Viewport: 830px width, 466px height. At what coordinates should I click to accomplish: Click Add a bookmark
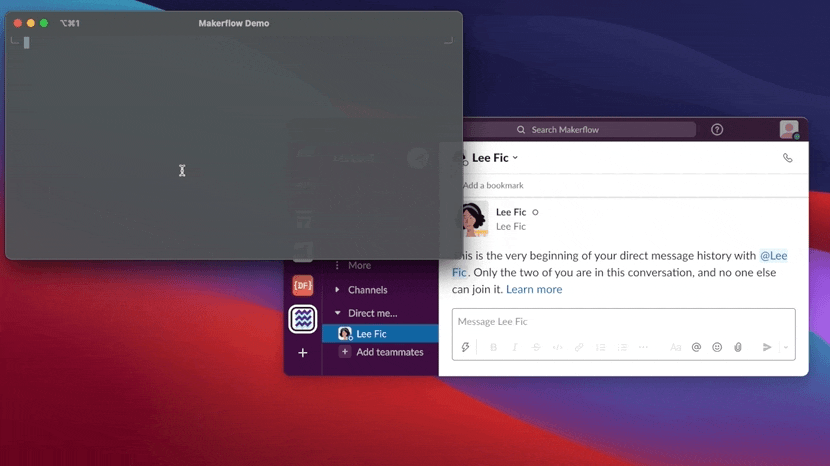[x=493, y=185]
